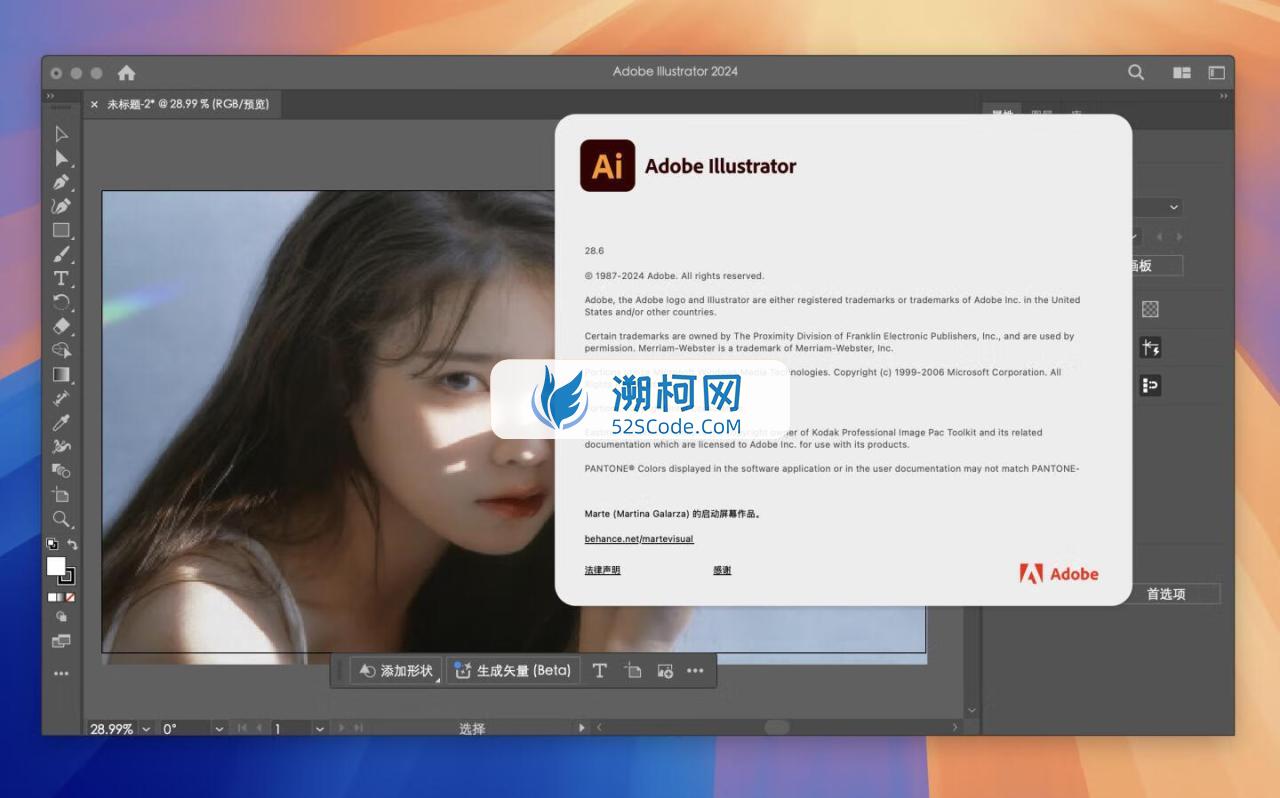Click vertical scrollbar down arrow
The height and width of the screenshot is (798, 1280).
(971, 710)
